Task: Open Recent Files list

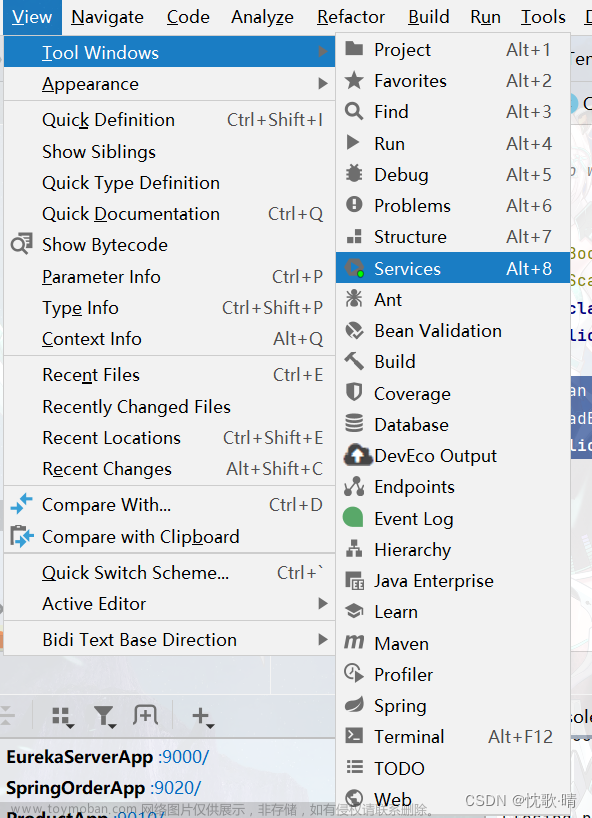Action: click(170, 375)
